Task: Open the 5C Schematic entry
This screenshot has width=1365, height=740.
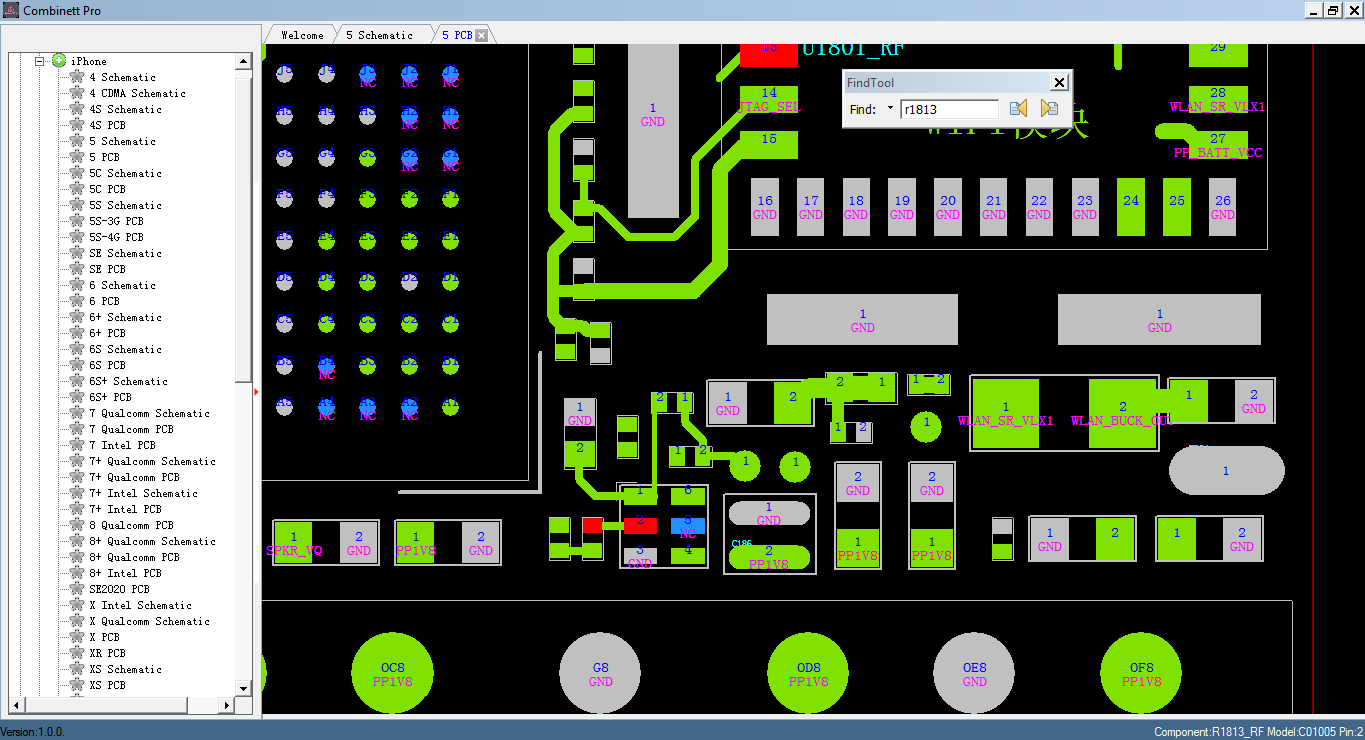Action: (x=125, y=173)
